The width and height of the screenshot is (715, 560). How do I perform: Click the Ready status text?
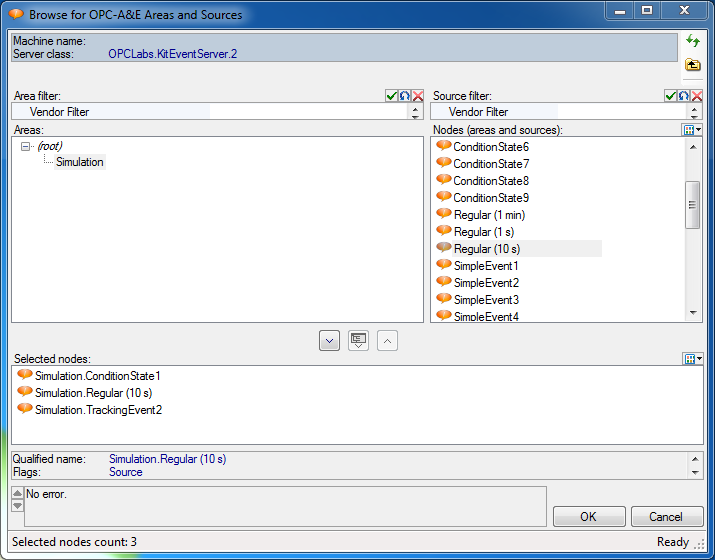(x=673, y=542)
